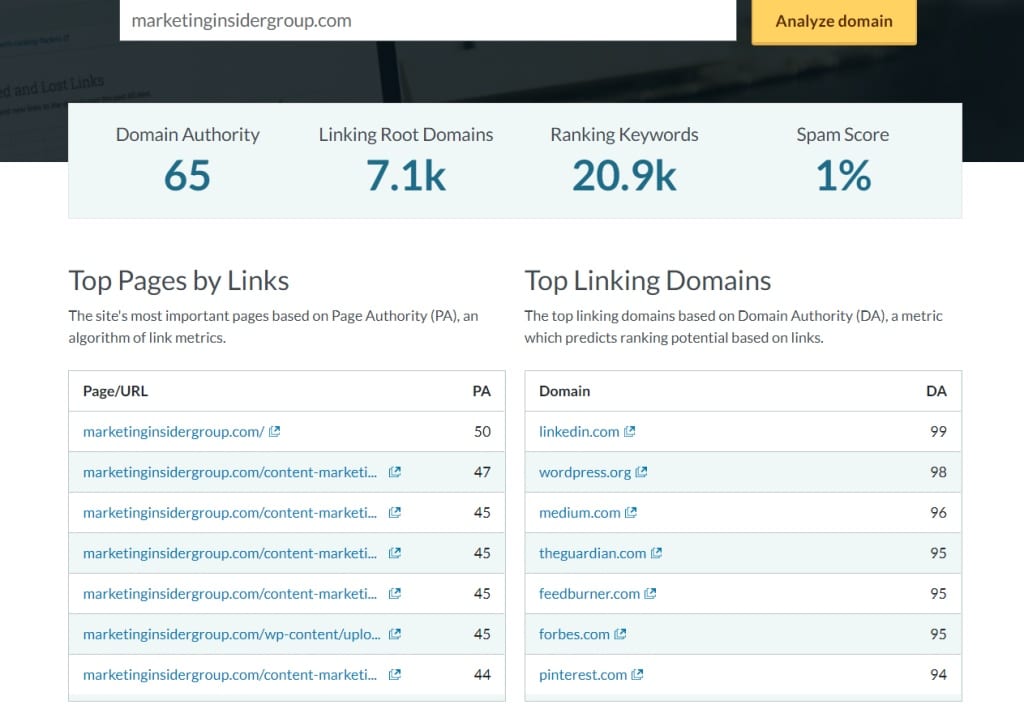Screen dimensions: 1024x713
Task: Click external link icon beside linkedin.com
Action: point(630,432)
